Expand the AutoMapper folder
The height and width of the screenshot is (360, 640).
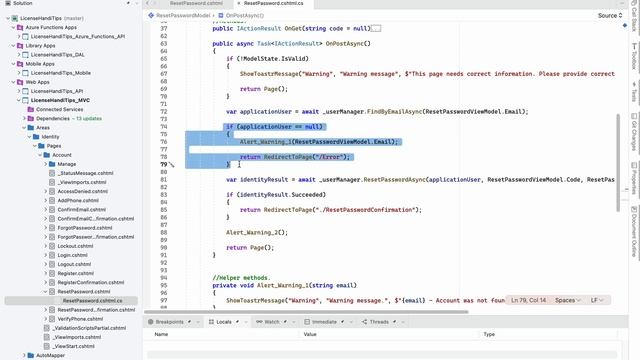tap(24, 356)
